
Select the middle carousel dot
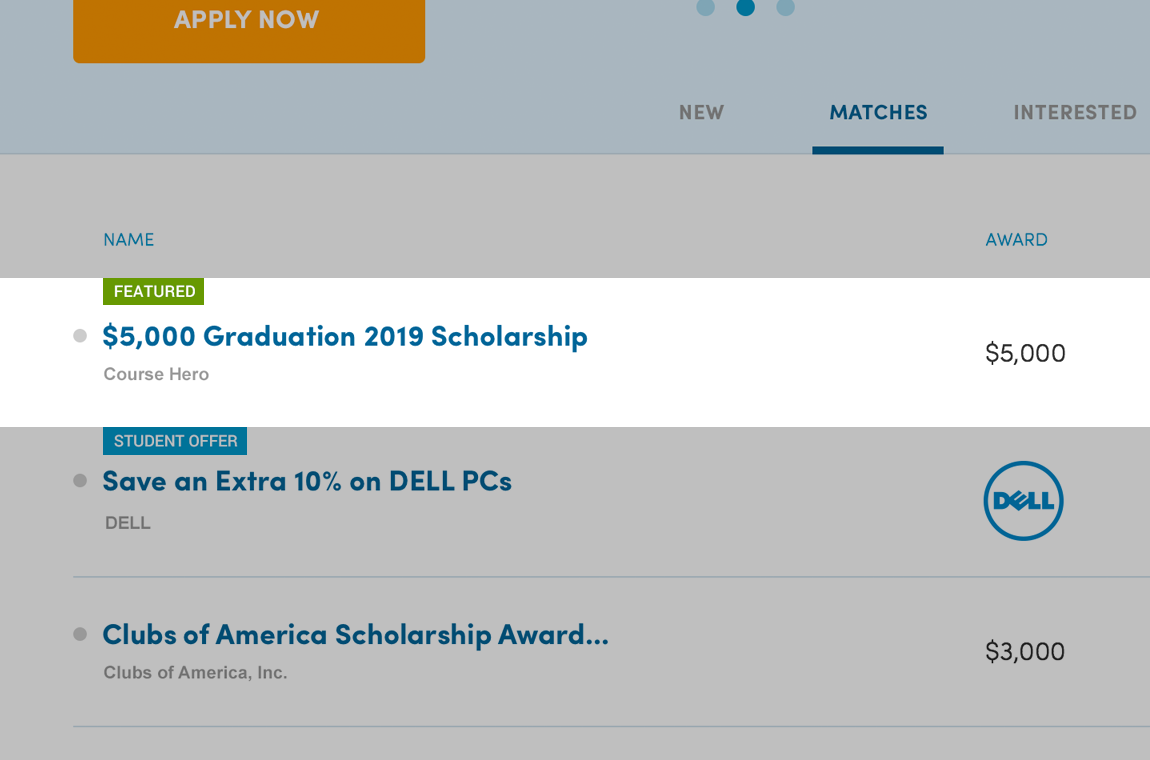coord(745,7)
